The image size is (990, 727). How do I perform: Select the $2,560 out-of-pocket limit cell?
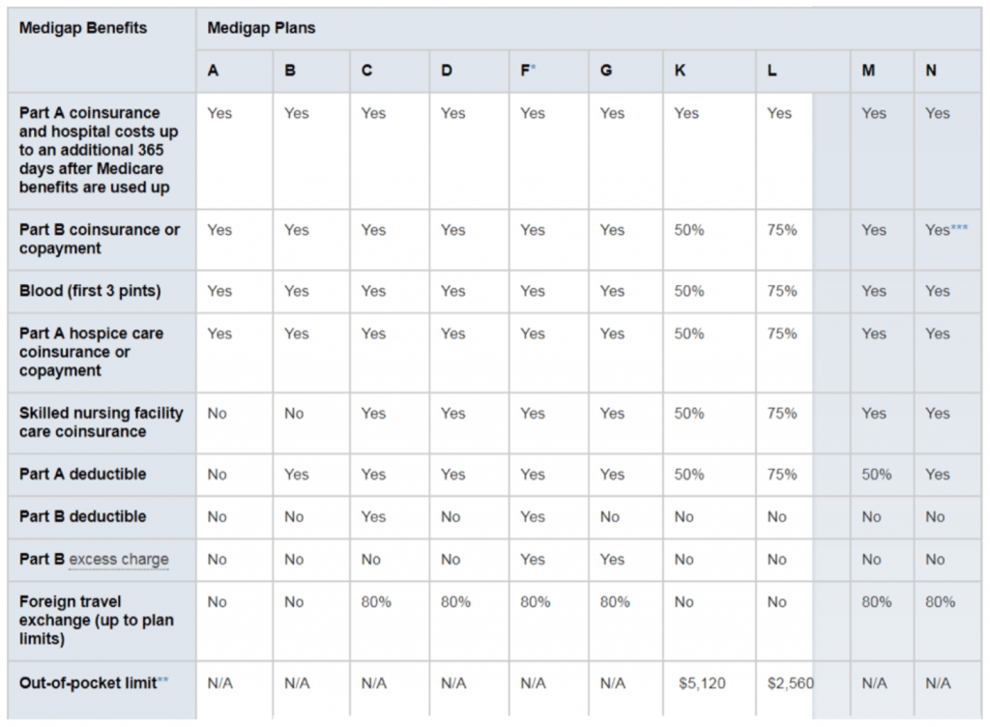(x=790, y=684)
